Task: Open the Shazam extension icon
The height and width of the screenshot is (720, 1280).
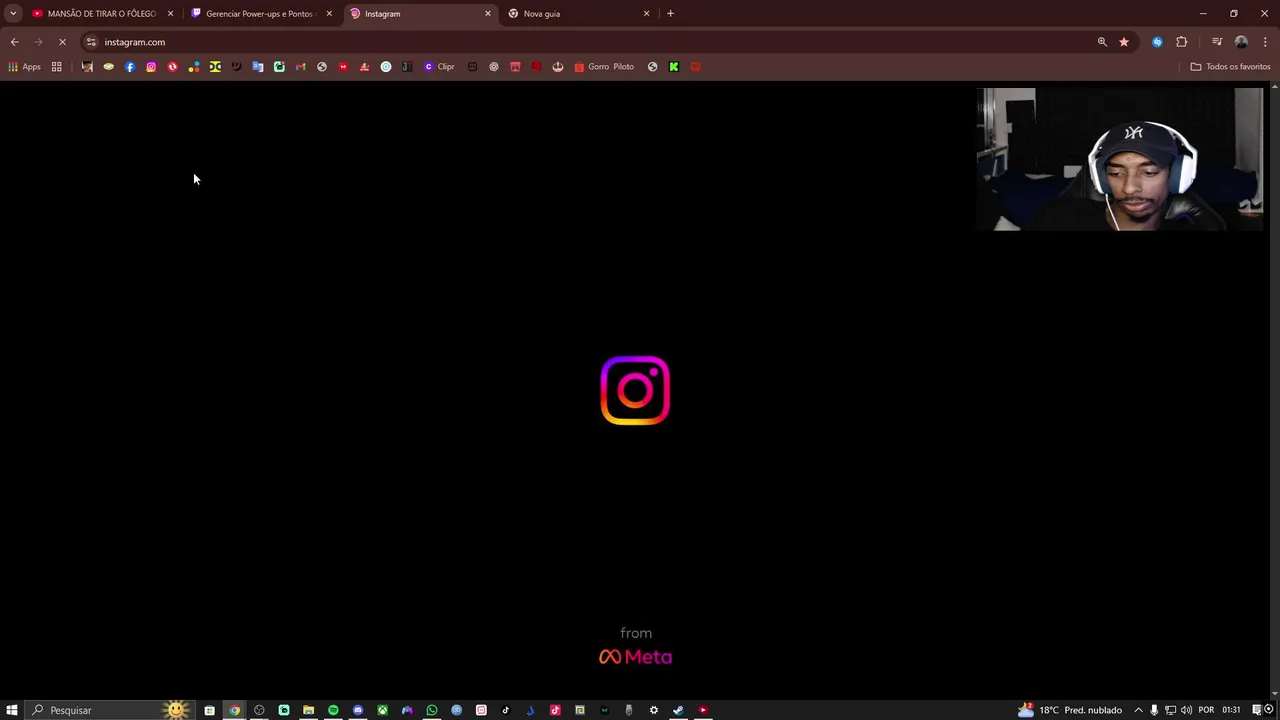Action: (1157, 42)
